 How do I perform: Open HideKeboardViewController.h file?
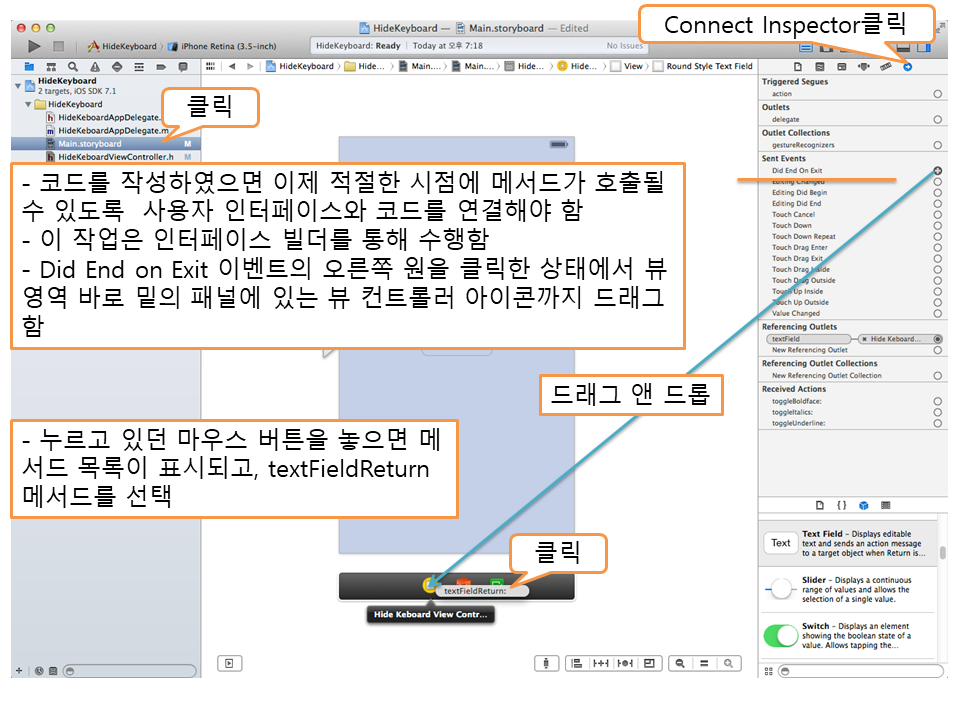[115, 157]
